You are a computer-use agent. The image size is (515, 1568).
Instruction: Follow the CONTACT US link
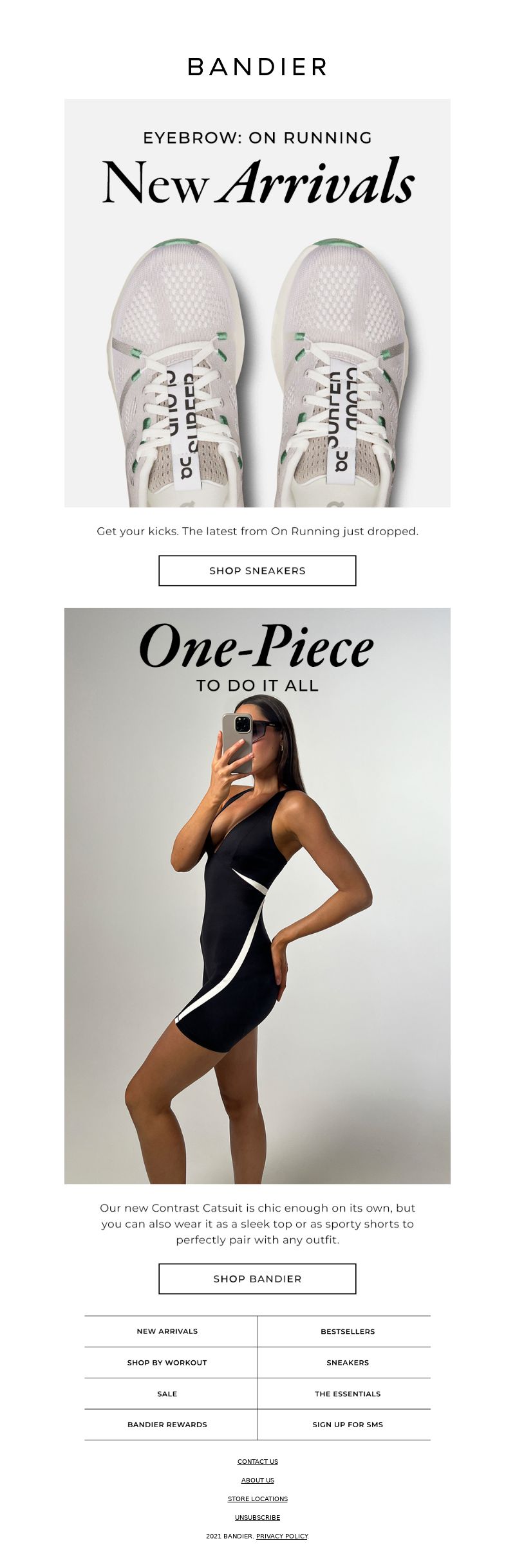click(x=257, y=1461)
